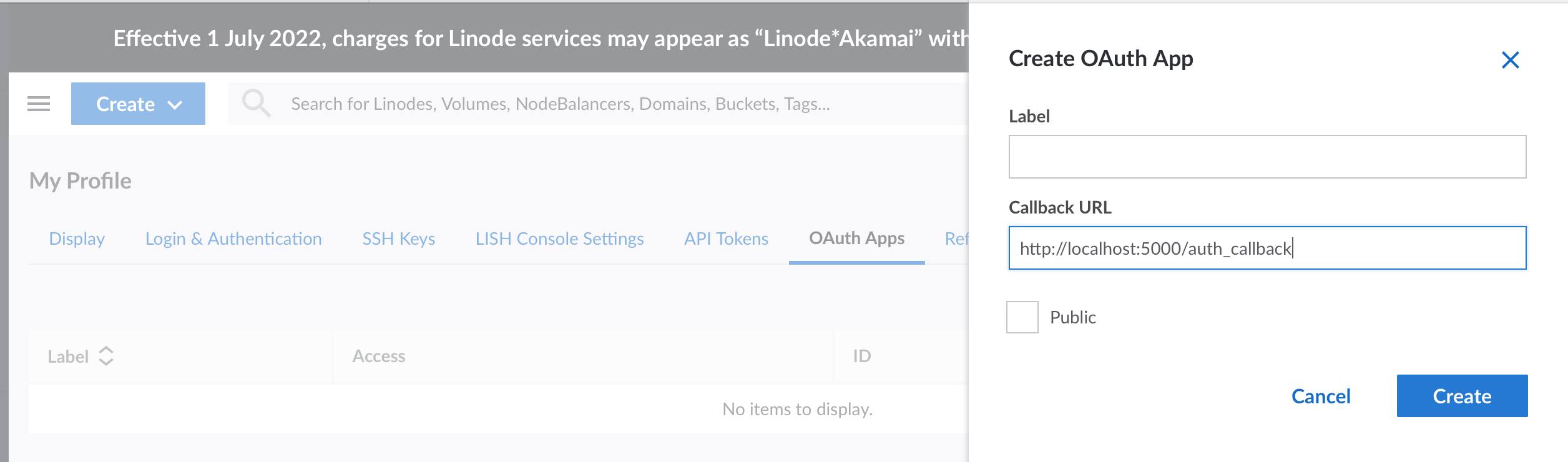Image resolution: width=1568 pixels, height=462 pixels.
Task: Cancel creating the OAuth app
Action: [x=1320, y=396]
